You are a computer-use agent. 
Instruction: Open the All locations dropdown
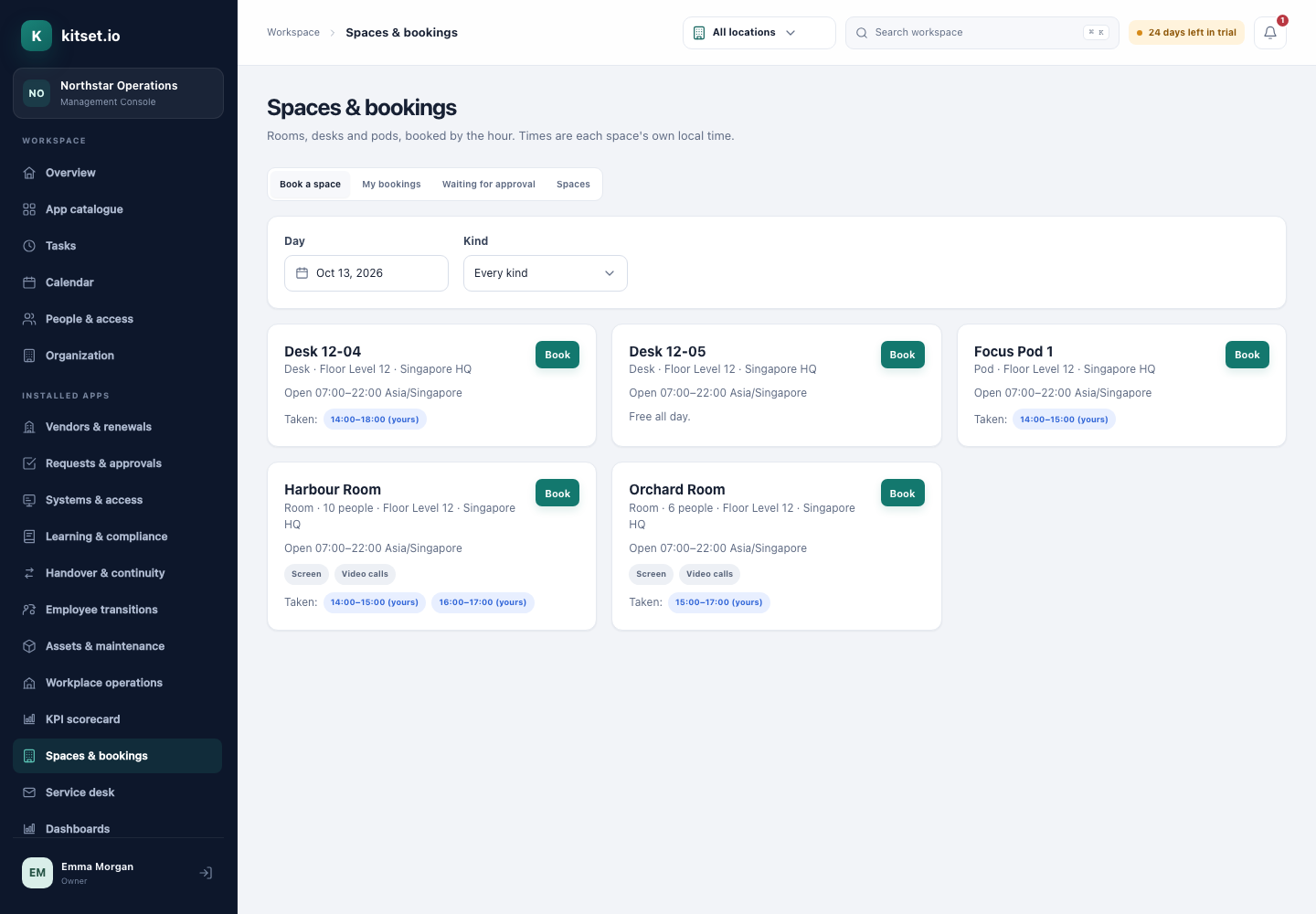pos(759,33)
